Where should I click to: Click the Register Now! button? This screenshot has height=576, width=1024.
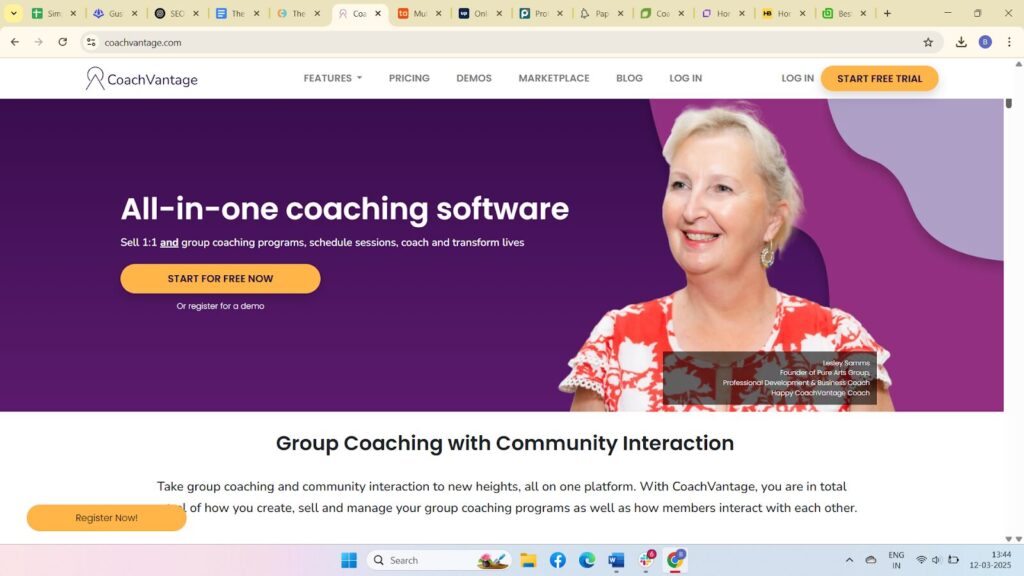click(105, 517)
